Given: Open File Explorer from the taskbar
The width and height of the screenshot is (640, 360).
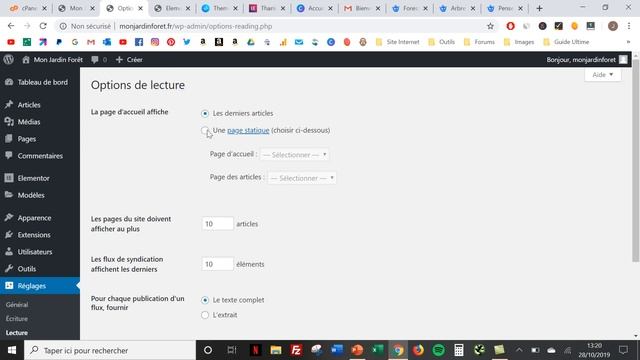Looking at the screenshot, I should pyautogui.click(x=276, y=350).
